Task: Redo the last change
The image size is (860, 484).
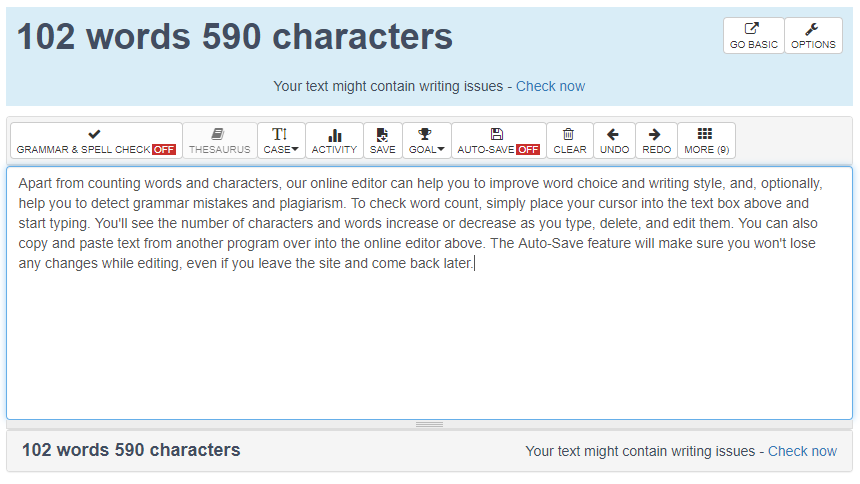Action: click(657, 140)
